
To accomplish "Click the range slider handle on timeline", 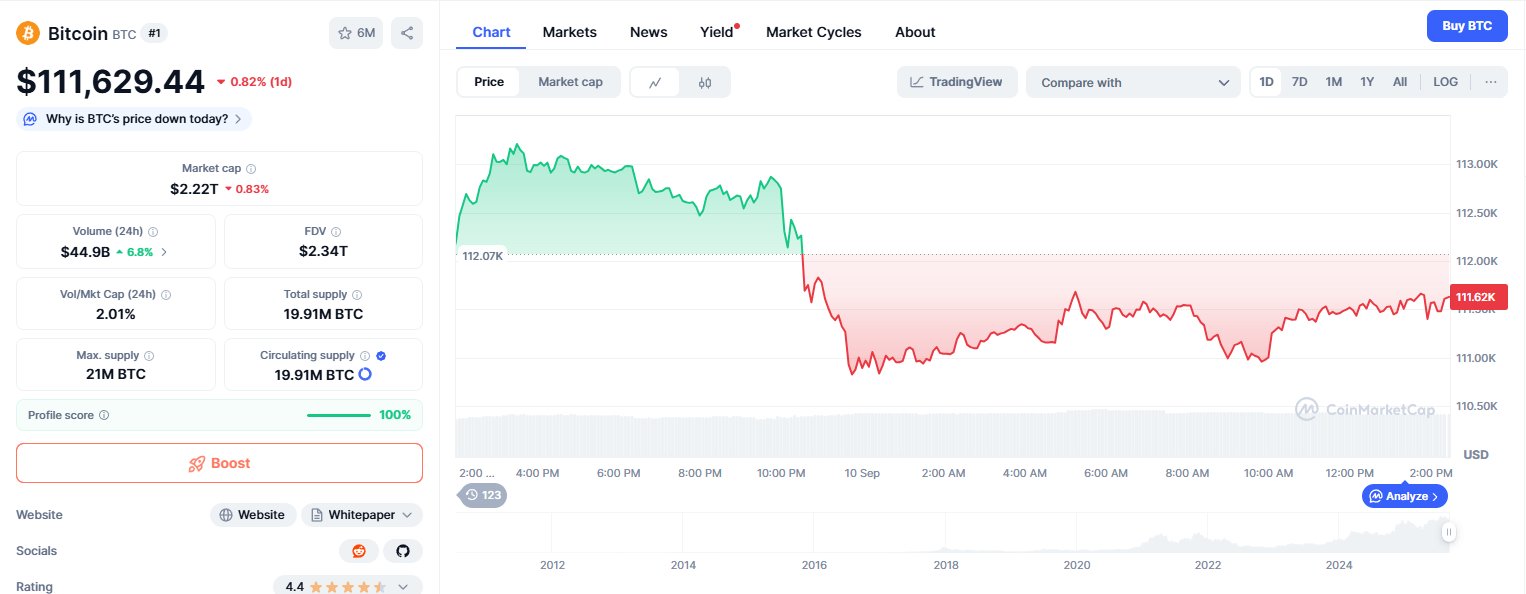I will (x=1448, y=533).
